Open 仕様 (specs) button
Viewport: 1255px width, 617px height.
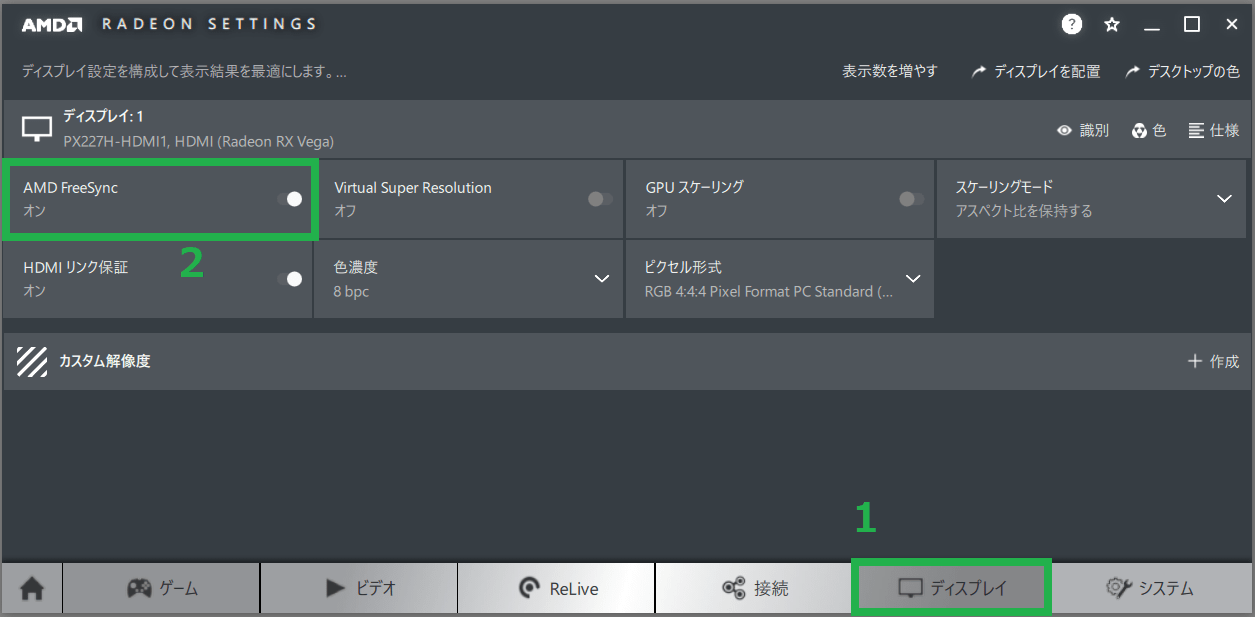pyautogui.click(x=1214, y=130)
